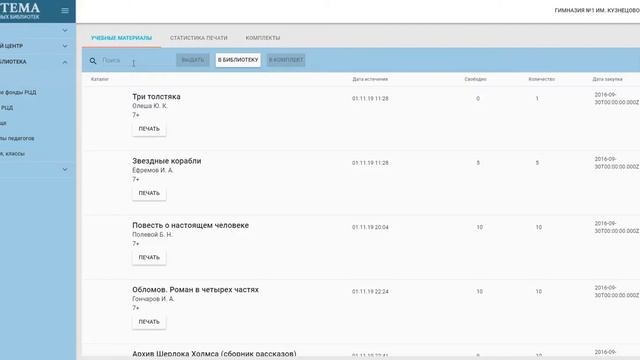This screenshot has height=360, width=640.
Task: Switch to Комплекты tab
Action: 263,38
